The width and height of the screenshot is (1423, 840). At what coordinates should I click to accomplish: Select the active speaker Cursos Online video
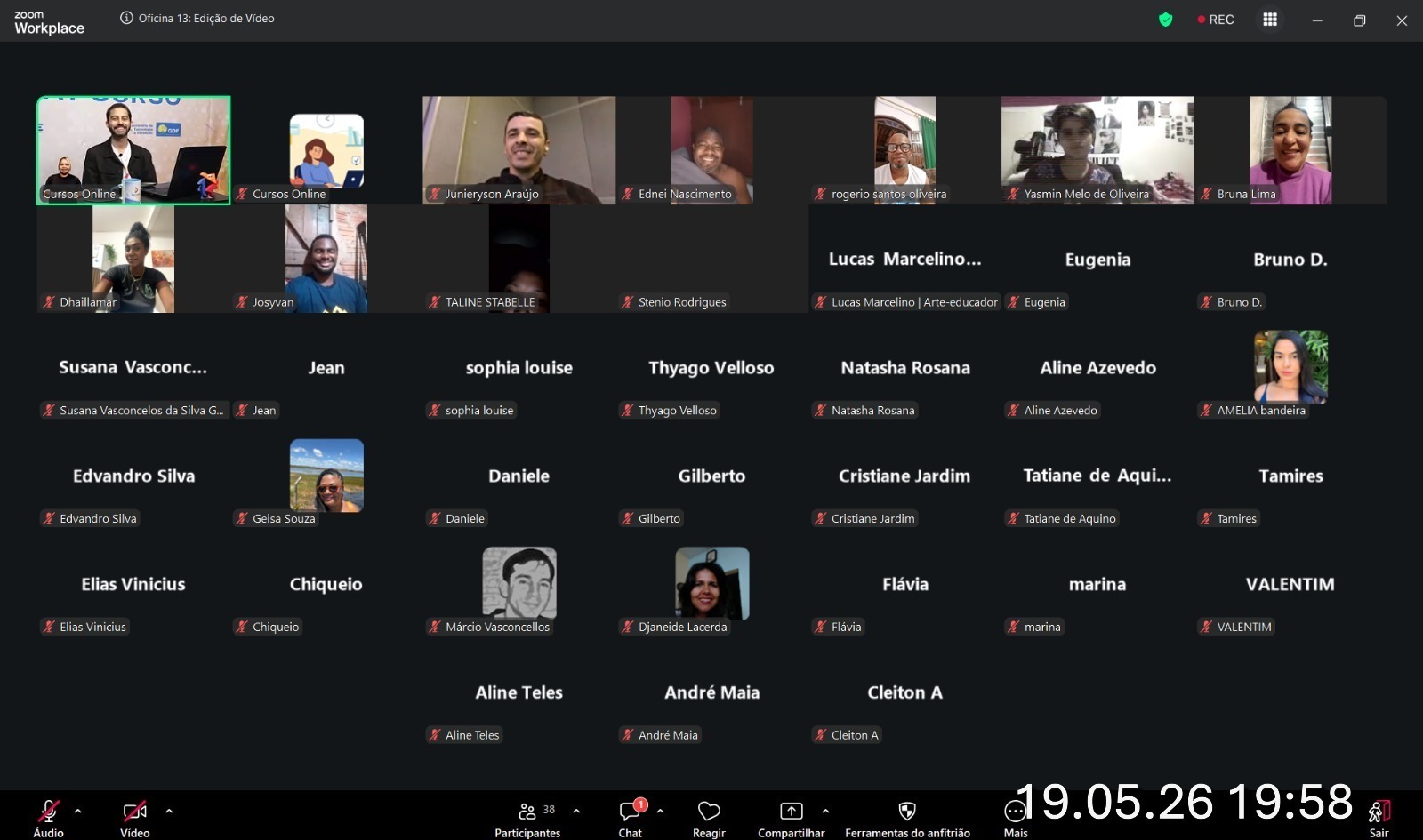coord(133,150)
